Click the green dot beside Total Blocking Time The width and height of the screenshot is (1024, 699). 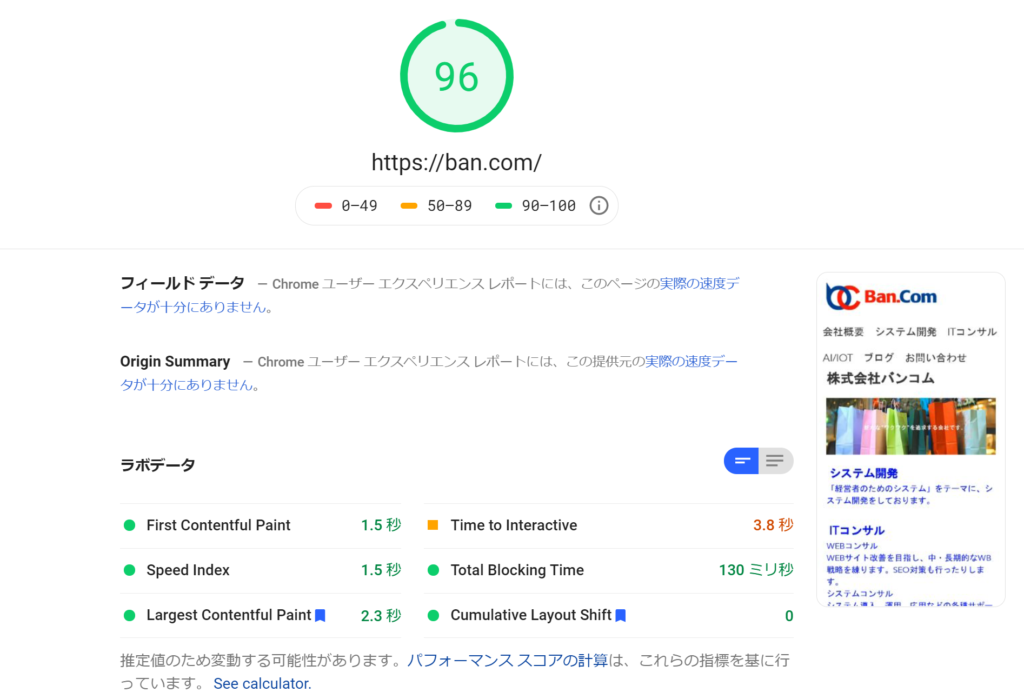point(433,570)
